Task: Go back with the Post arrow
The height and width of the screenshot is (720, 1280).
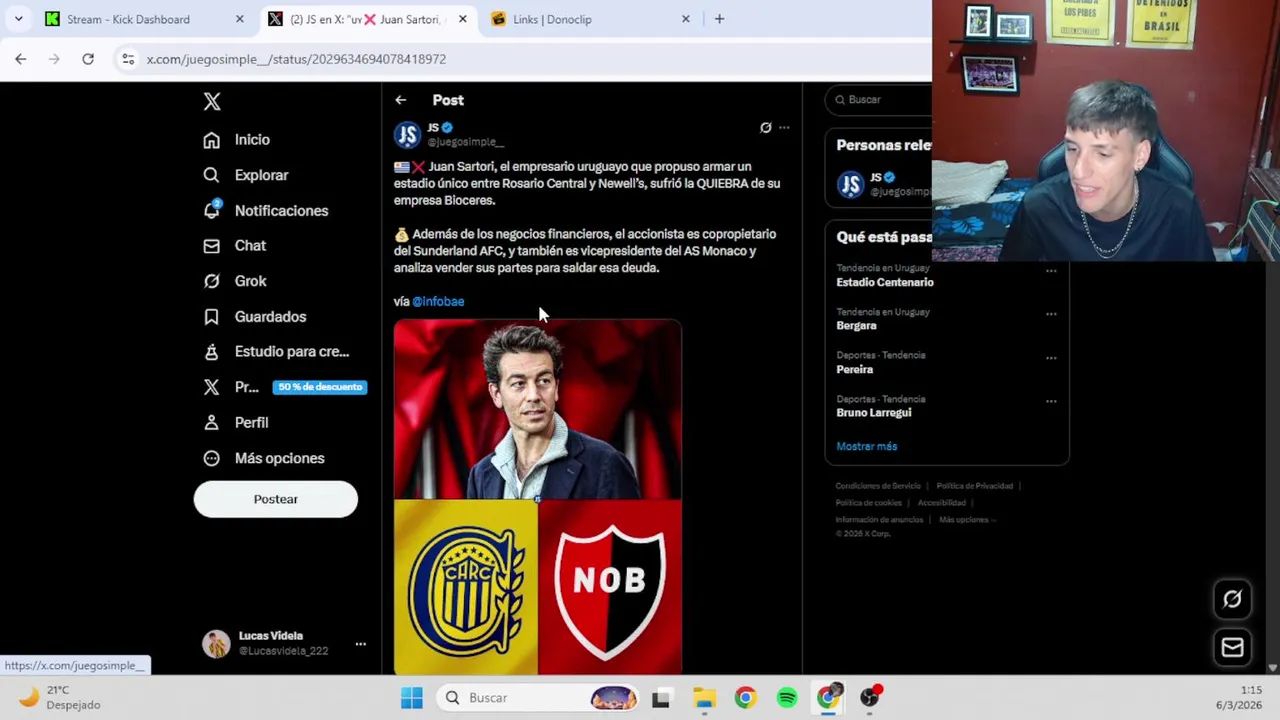Action: point(400,100)
